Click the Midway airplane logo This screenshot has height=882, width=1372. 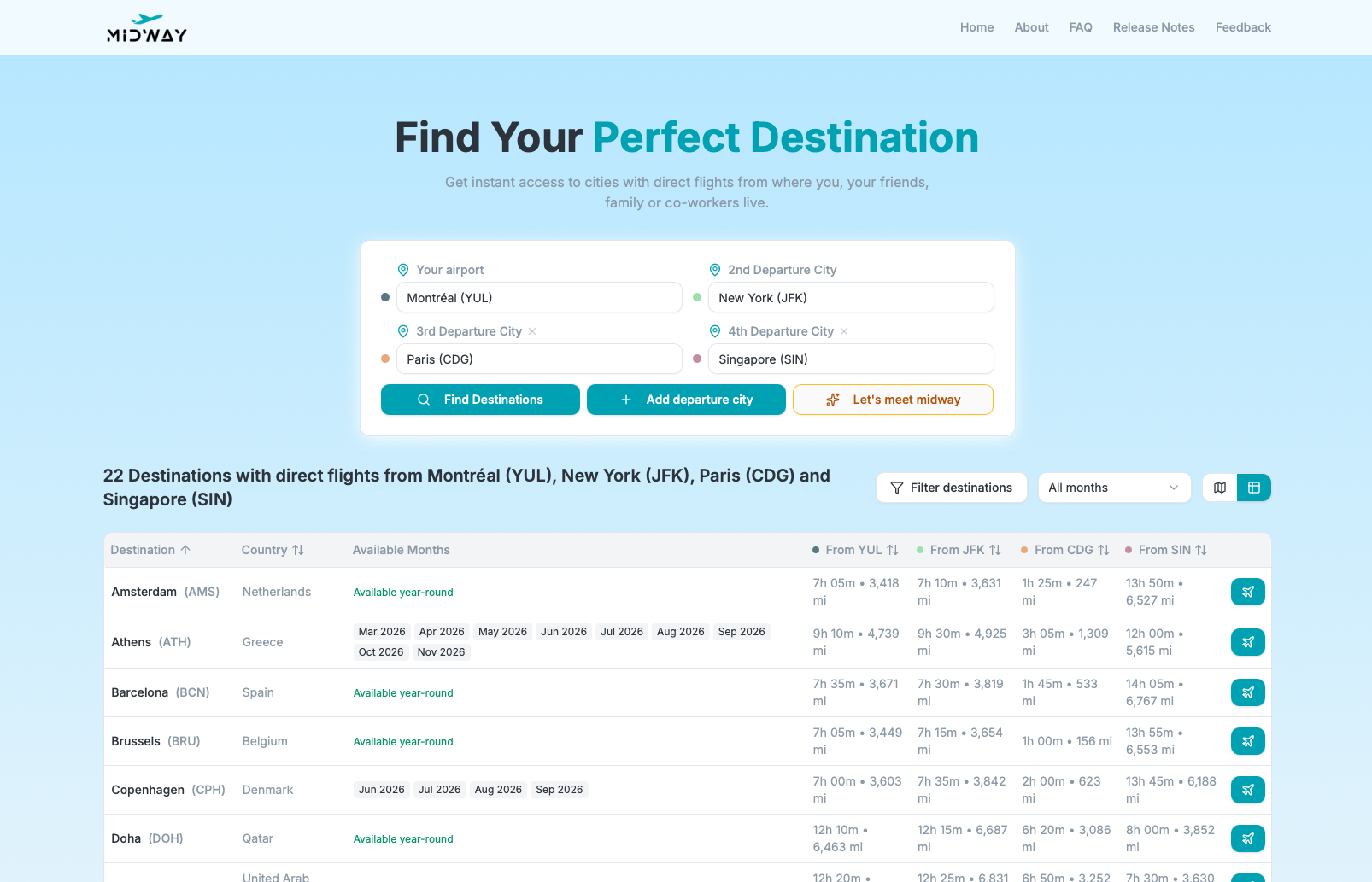coord(146,28)
